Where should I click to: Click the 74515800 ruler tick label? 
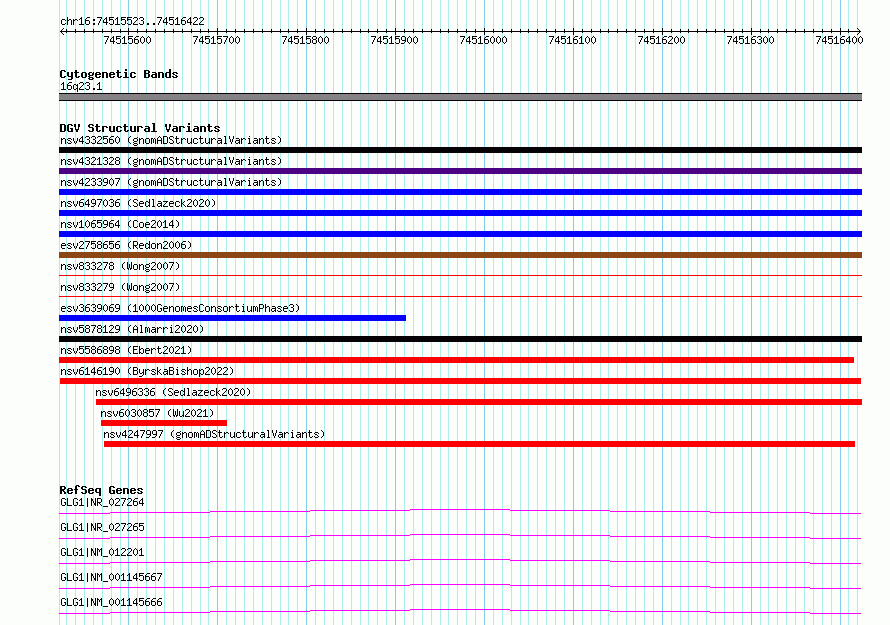click(305, 40)
